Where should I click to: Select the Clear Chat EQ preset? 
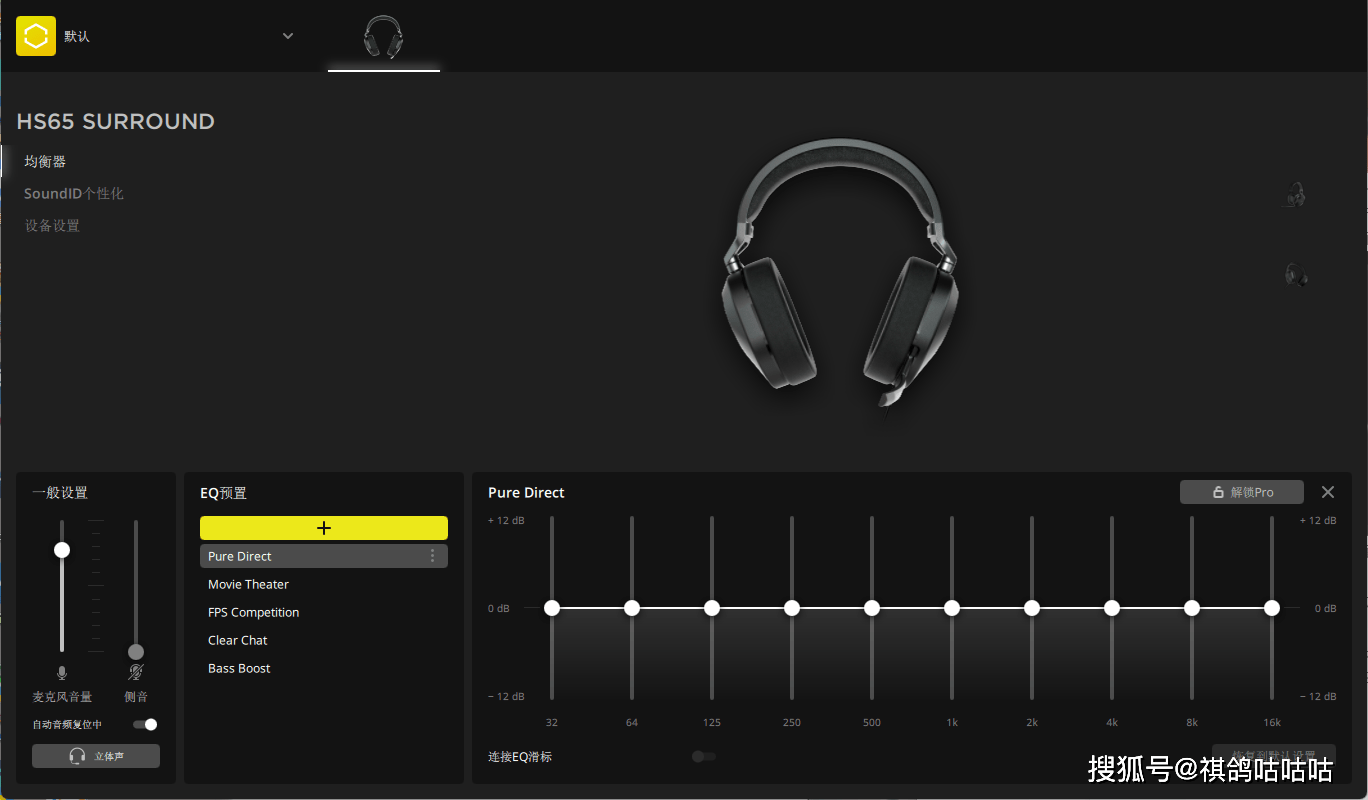pos(324,640)
